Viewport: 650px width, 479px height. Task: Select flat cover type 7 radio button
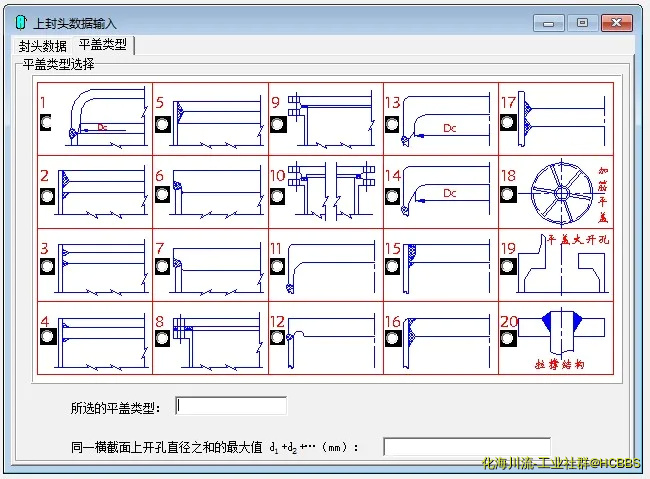click(x=162, y=267)
